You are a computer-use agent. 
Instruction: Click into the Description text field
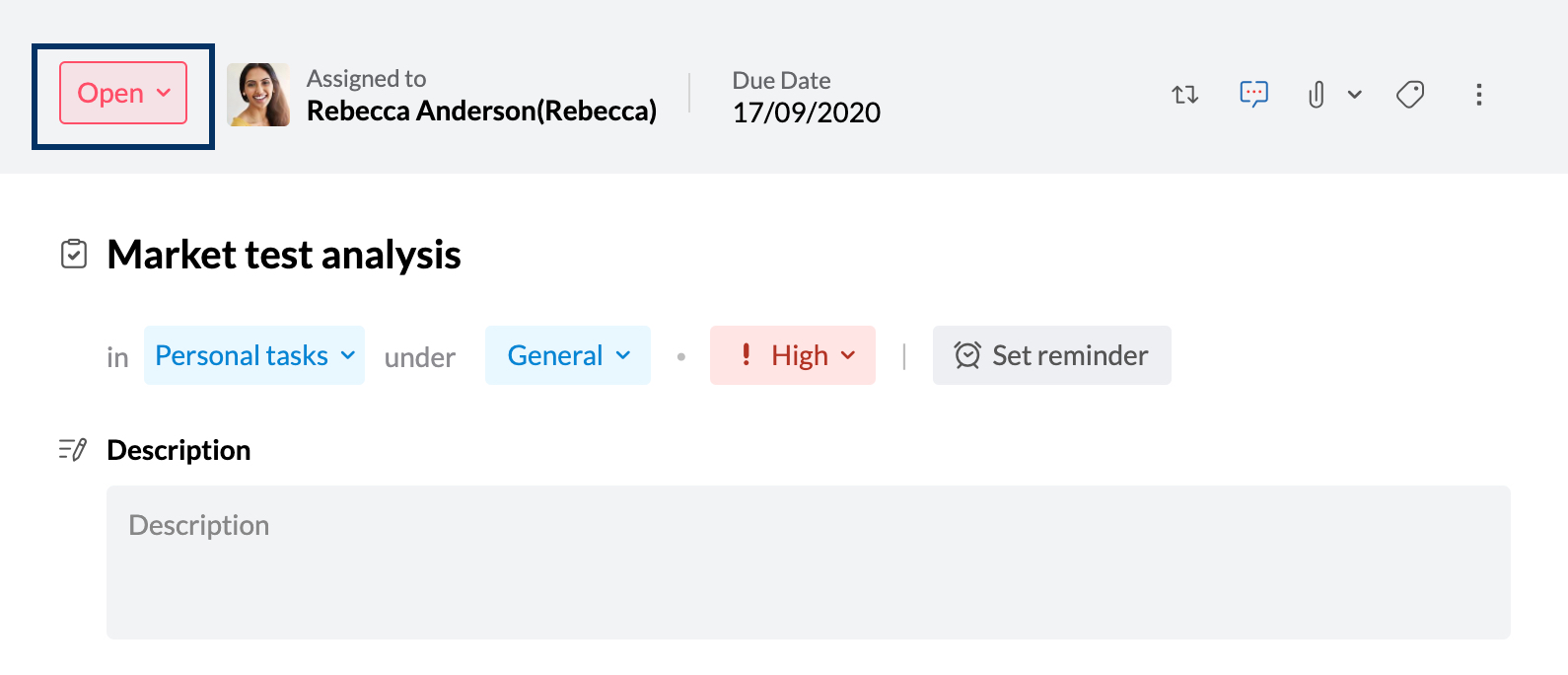tap(808, 562)
